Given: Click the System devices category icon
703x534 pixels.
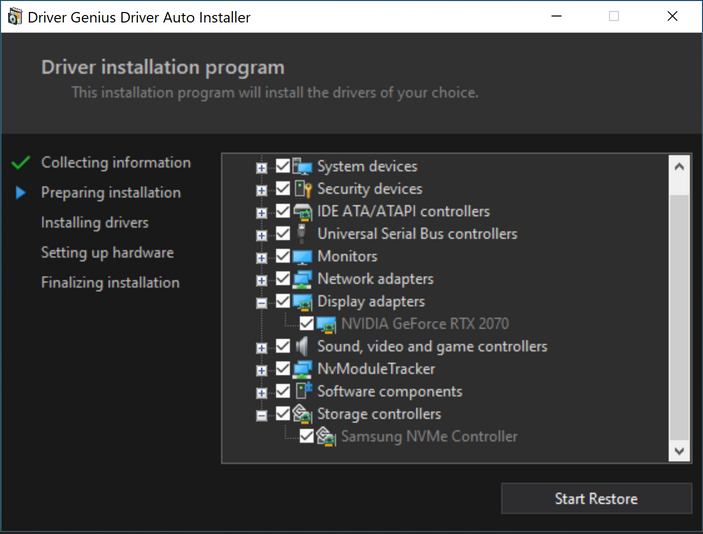Looking at the screenshot, I should tap(302, 166).
